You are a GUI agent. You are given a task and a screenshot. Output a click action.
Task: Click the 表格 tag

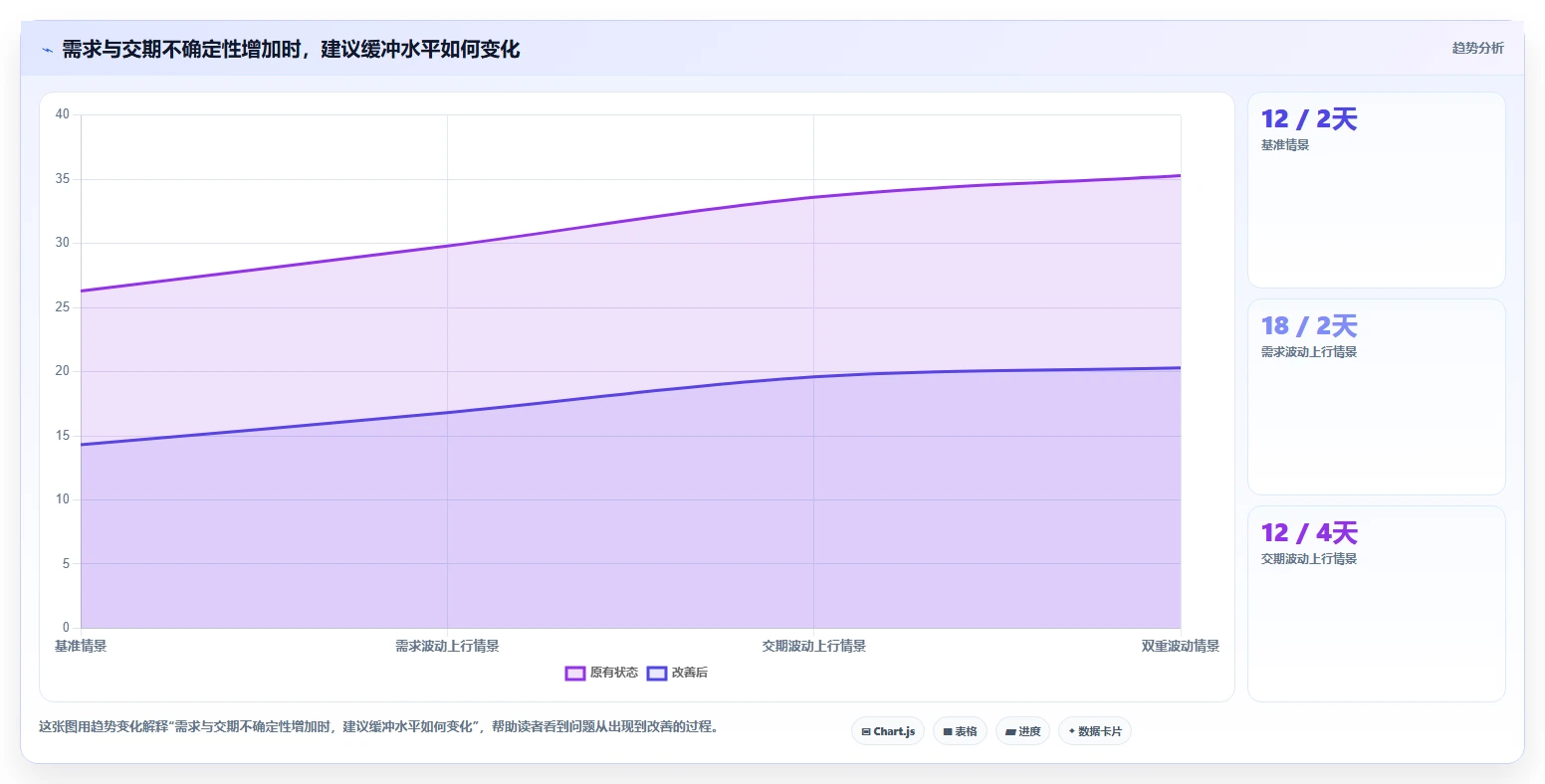tap(960, 731)
